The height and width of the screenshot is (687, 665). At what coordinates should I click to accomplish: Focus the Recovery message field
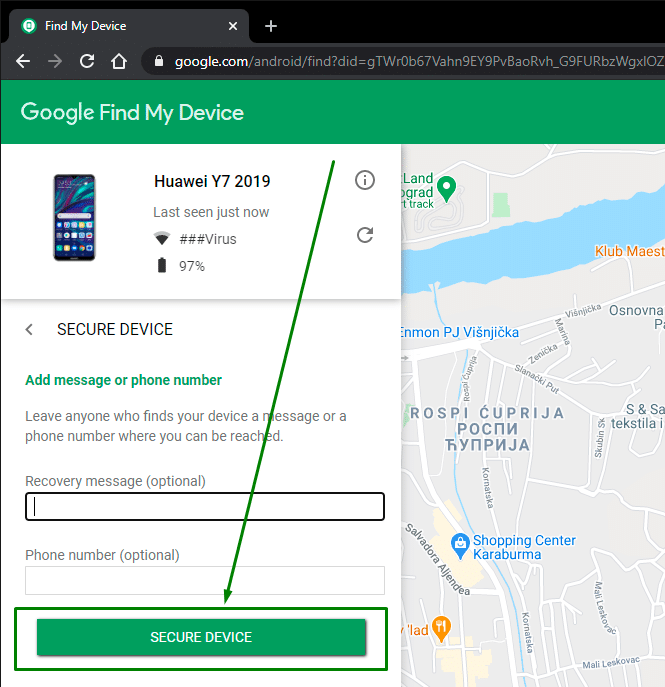click(x=205, y=506)
